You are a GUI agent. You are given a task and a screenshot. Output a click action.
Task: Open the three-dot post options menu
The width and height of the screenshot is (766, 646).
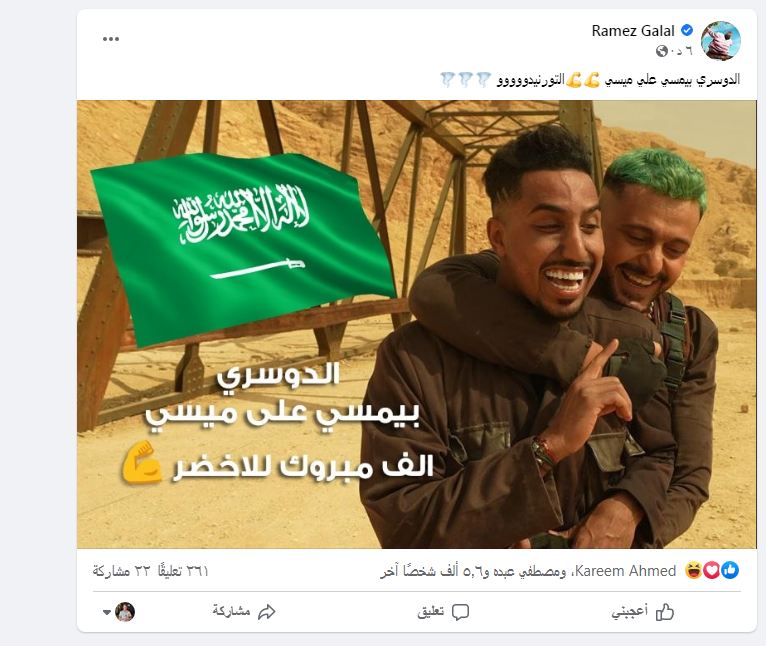[x=111, y=39]
